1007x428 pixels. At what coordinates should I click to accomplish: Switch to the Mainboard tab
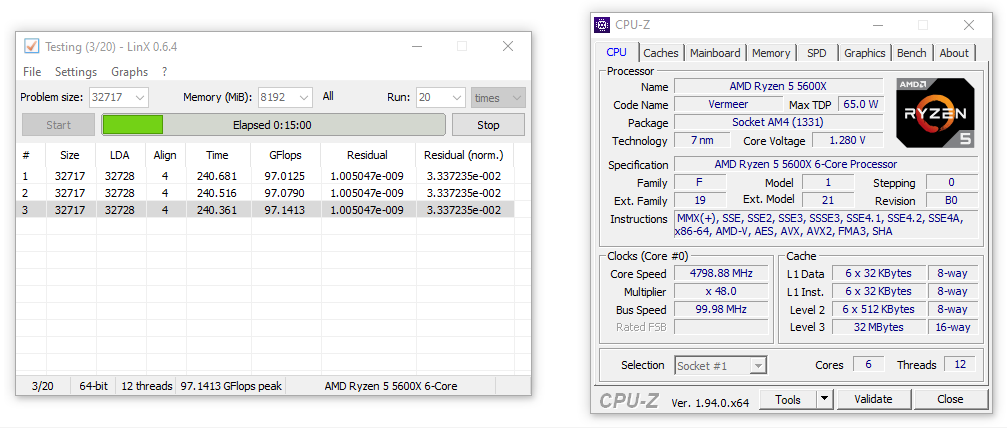[715, 53]
